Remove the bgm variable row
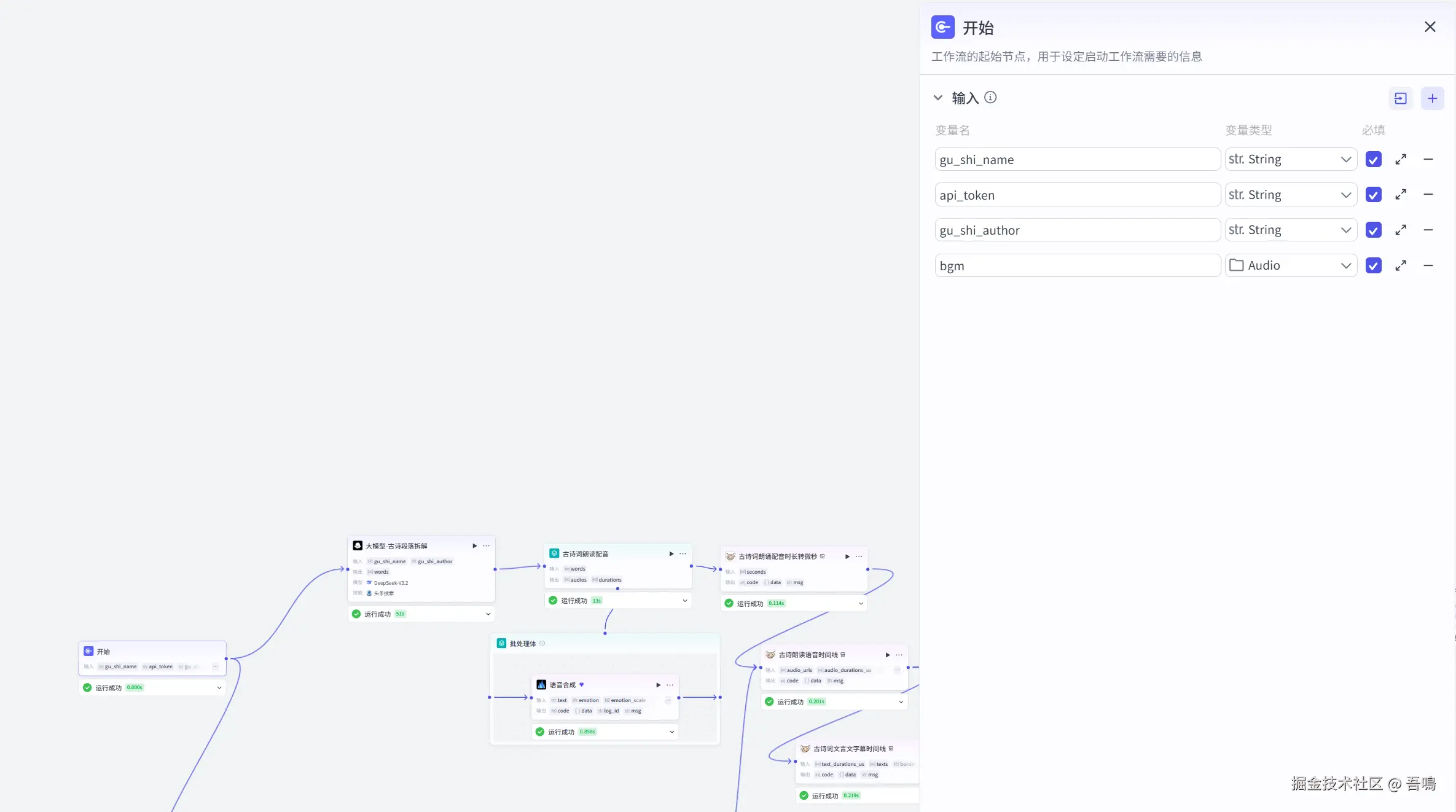This screenshot has height=812, width=1456. 1428,265
